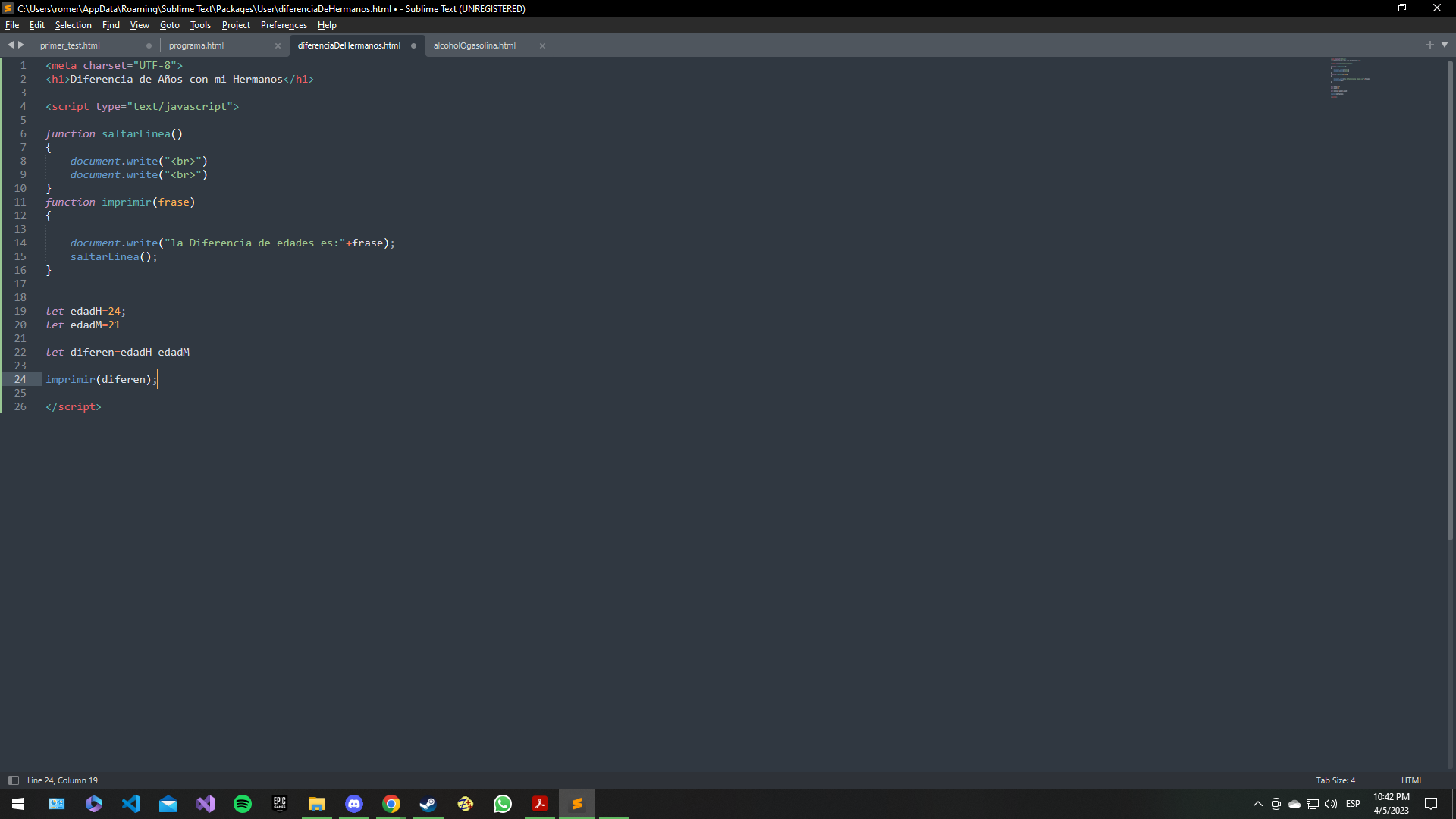Click the Diferencia de Años h1 heading text

click(176, 79)
